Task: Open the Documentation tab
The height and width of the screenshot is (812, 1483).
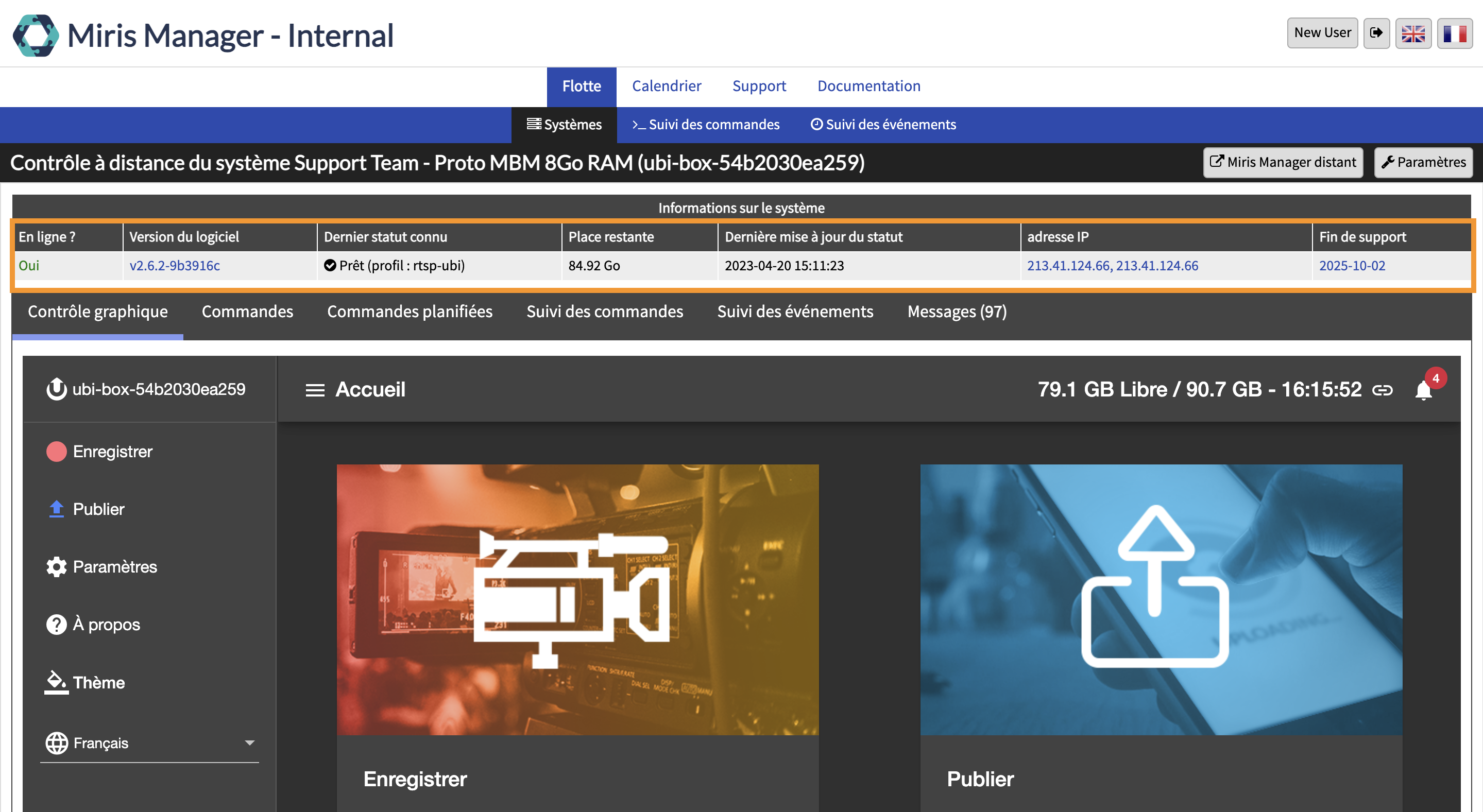Action: (870, 87)
